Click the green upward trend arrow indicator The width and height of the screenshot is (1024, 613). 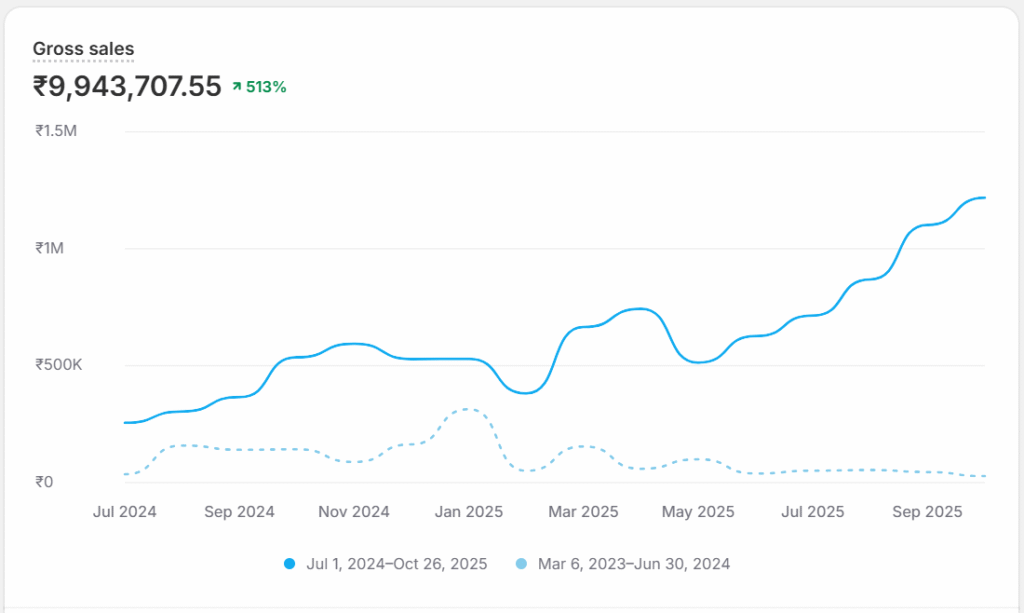tap(236, 87)
